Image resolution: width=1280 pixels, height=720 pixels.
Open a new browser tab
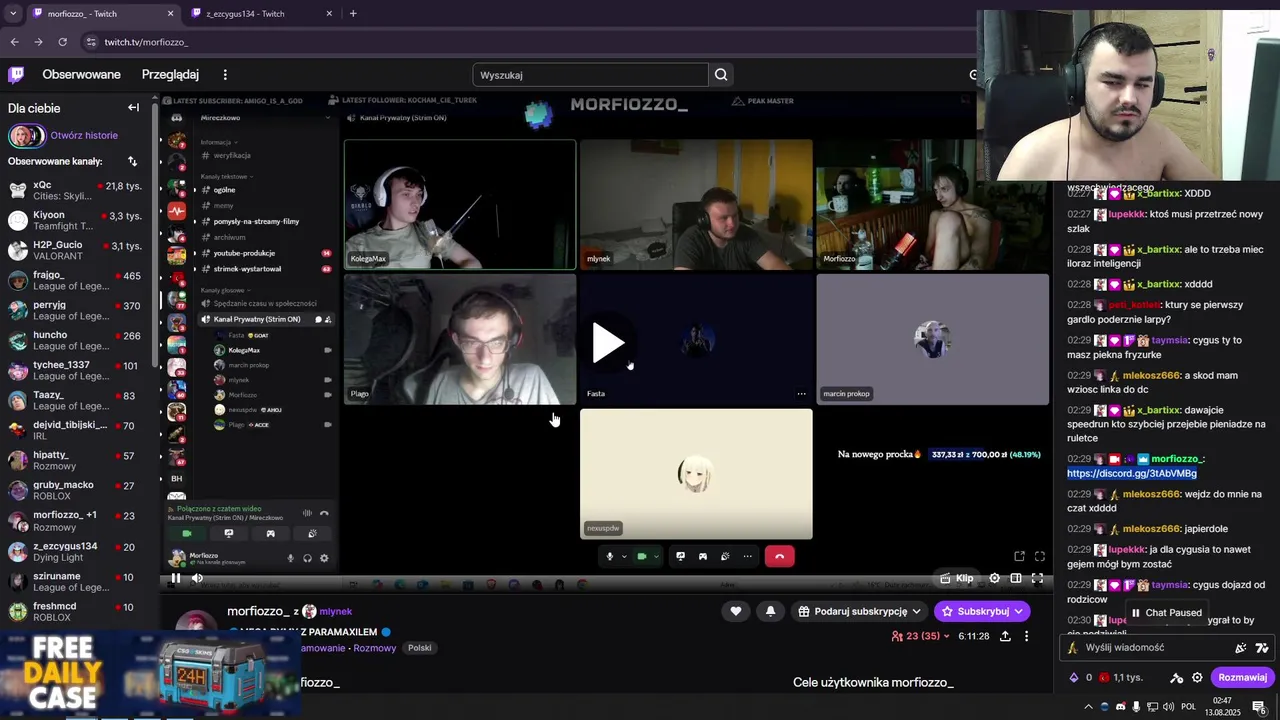(x=353, y=14)
